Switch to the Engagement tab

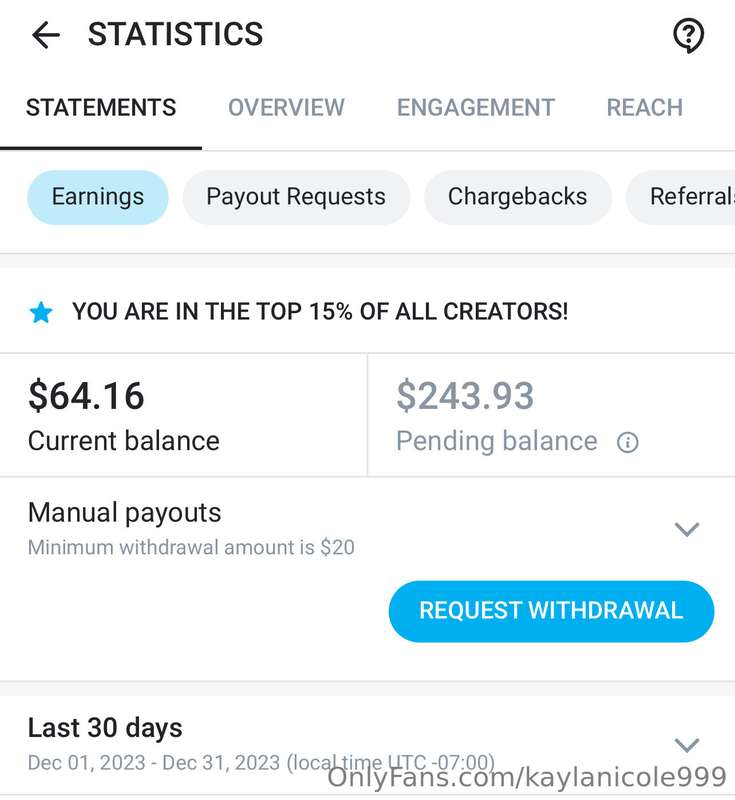pos(475,108)
